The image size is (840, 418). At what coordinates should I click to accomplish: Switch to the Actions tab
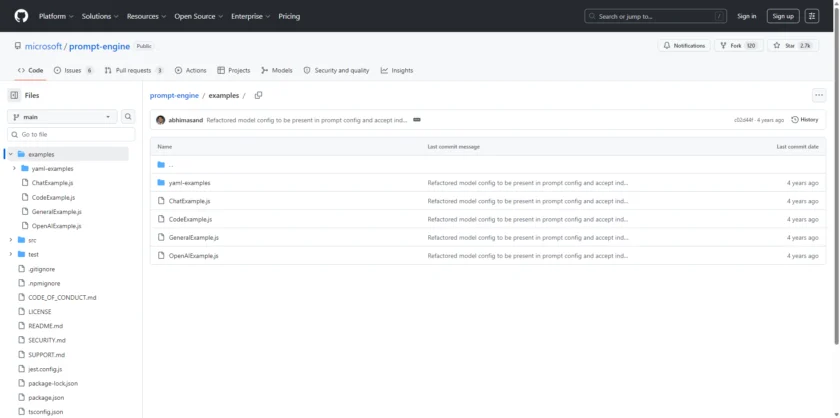click(x=190, y=70)
